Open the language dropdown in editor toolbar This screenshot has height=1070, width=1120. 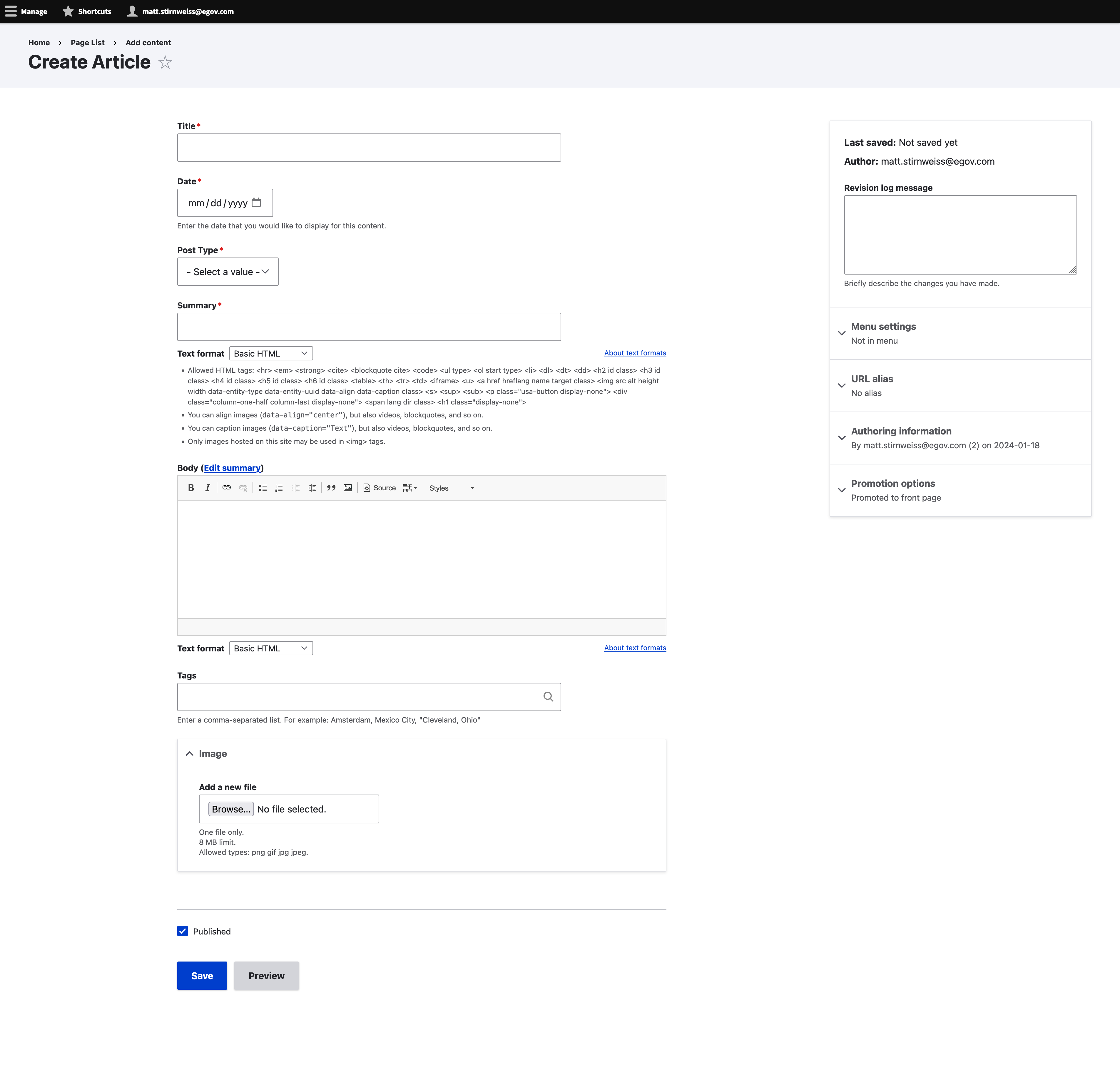click(x=410, y=488)
